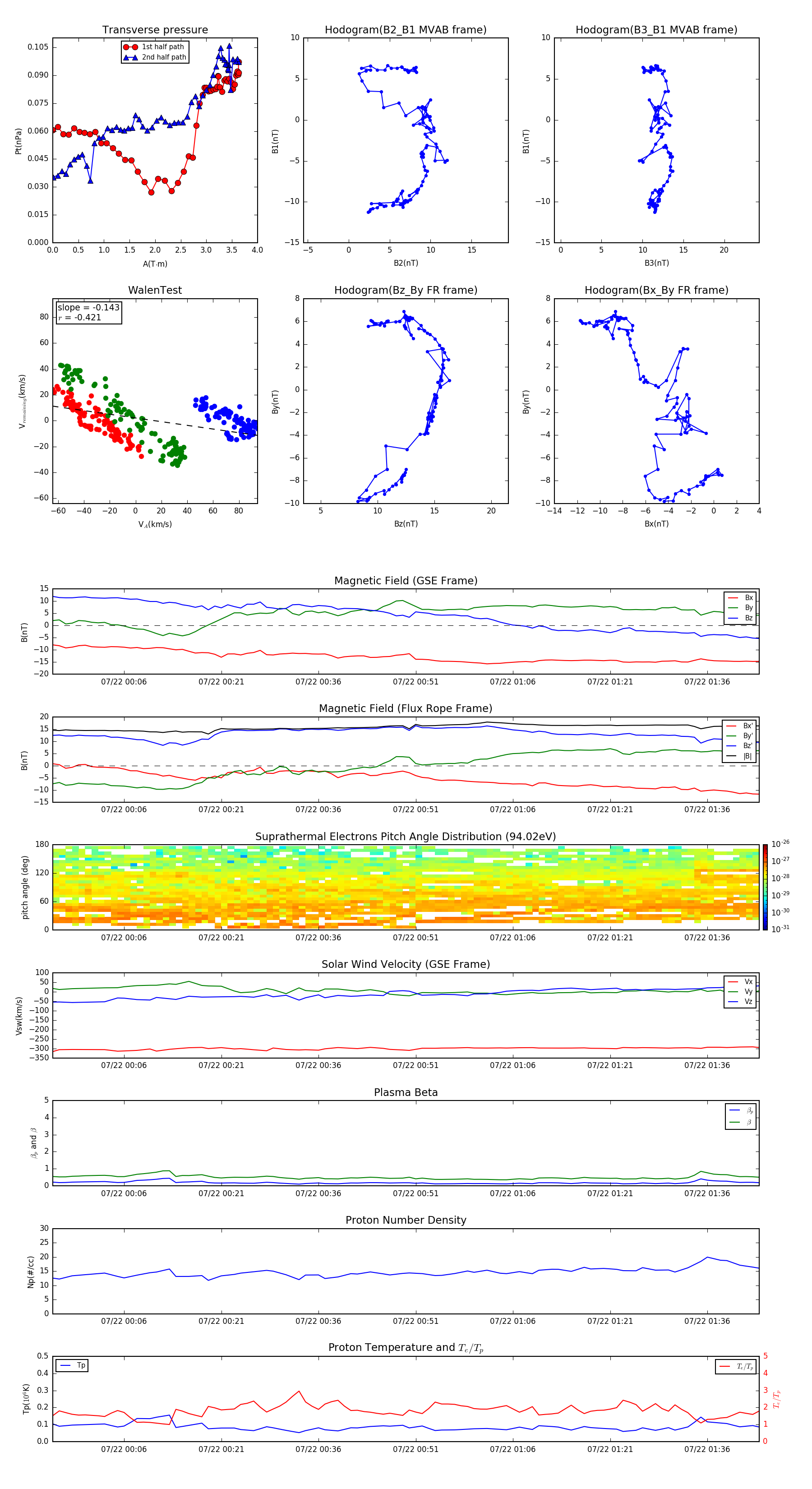812x1489 pixels.
Task: Click the Hodogram(B3_B1 MVAB frame) title
Action: (656, 29)
